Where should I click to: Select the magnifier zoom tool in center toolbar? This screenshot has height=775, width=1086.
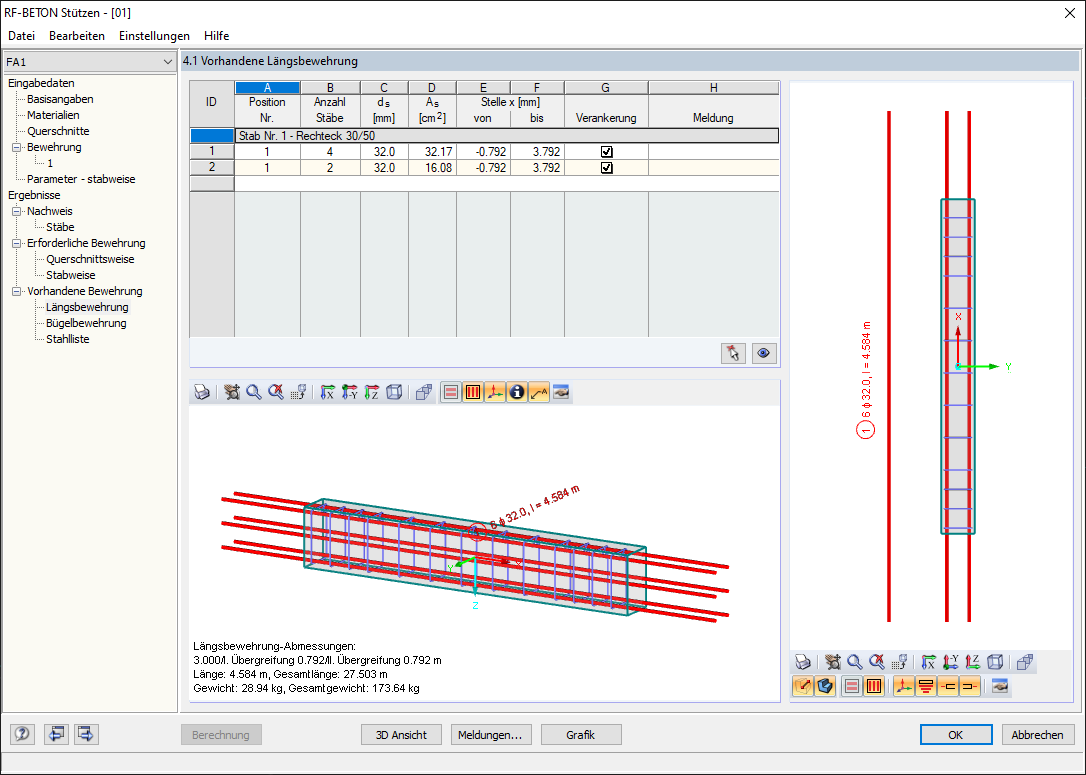click(253, 393)
